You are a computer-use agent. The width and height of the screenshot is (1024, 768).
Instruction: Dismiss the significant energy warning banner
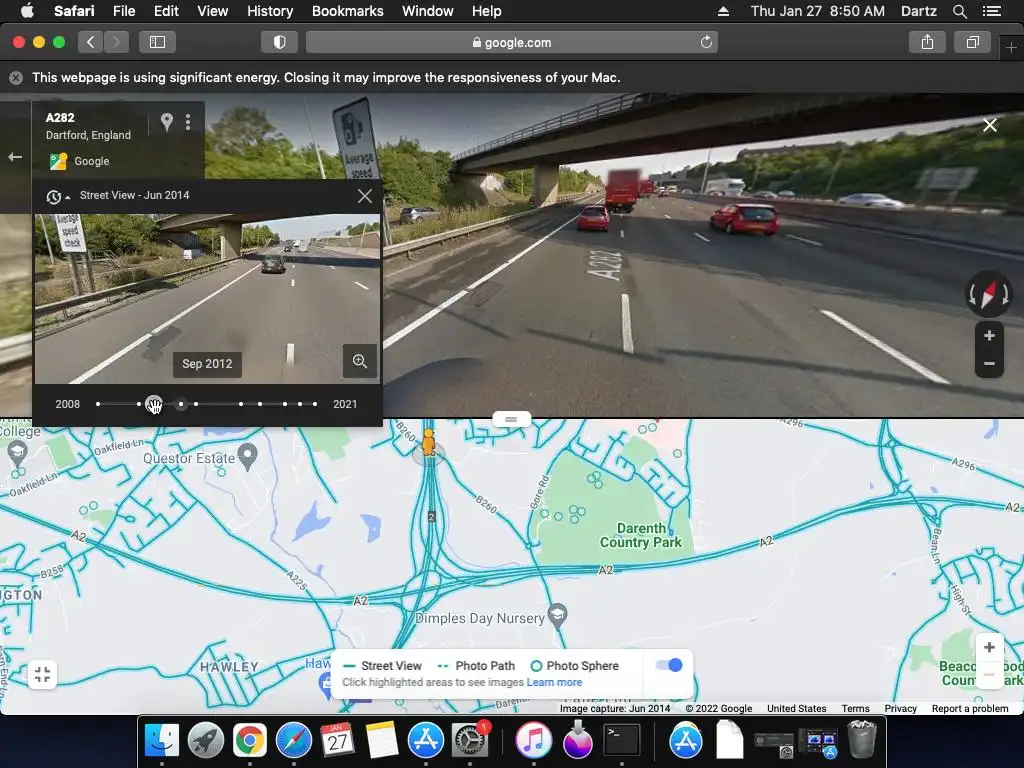(16, 78)
